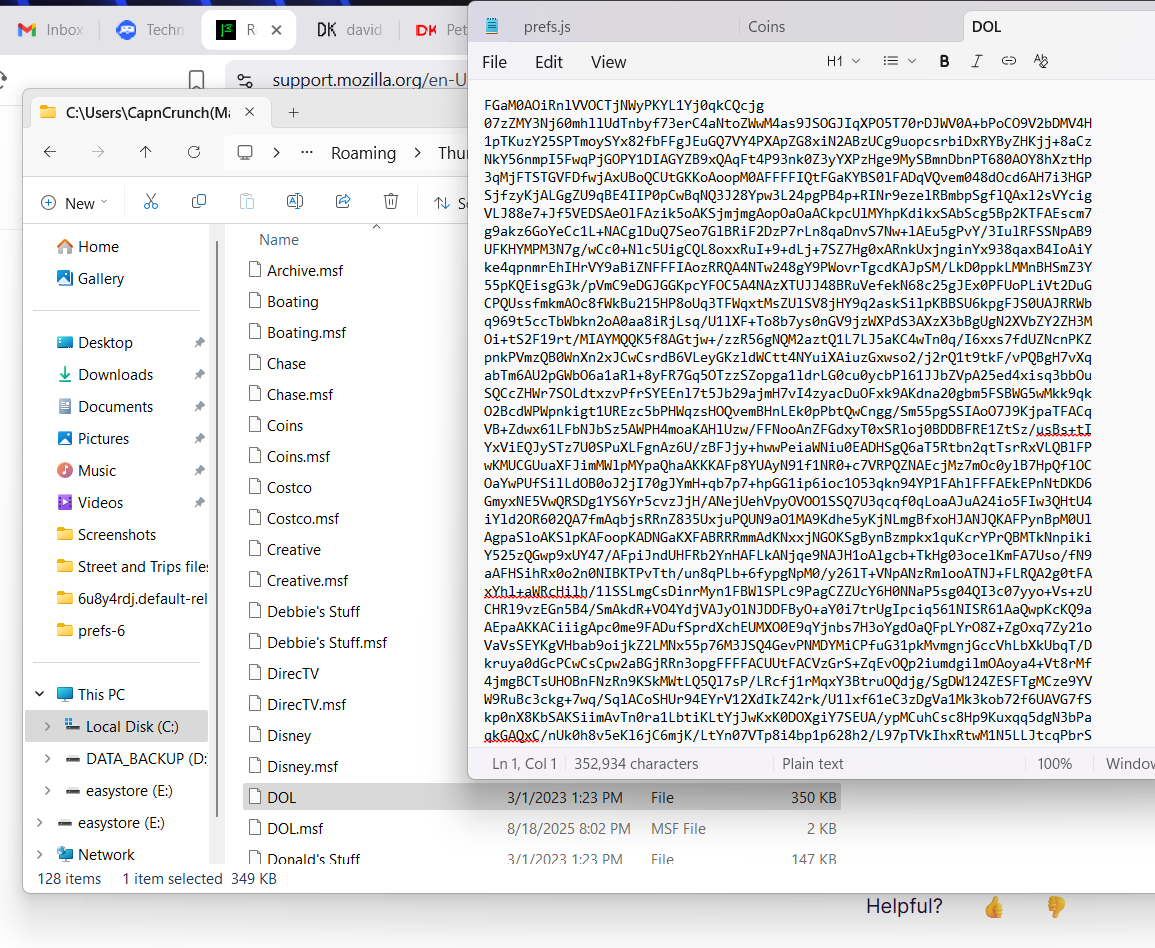Click the Delete trash can icon
The width and height of the screenshot is (1155, 948).
click(391, 202)
